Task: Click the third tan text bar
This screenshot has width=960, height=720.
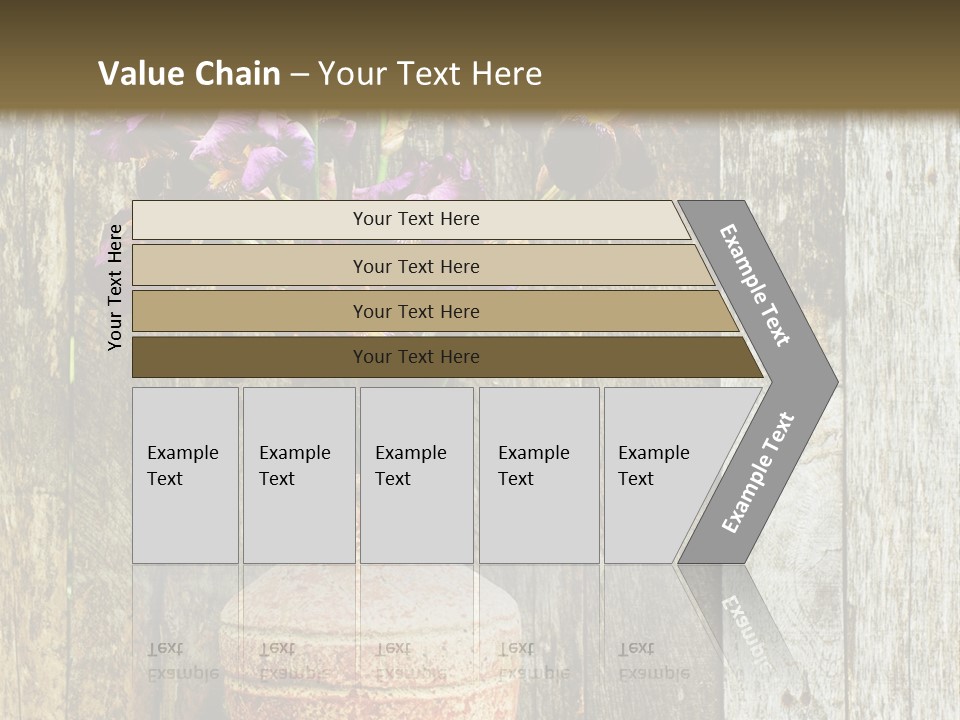Action: coord(415,311)
